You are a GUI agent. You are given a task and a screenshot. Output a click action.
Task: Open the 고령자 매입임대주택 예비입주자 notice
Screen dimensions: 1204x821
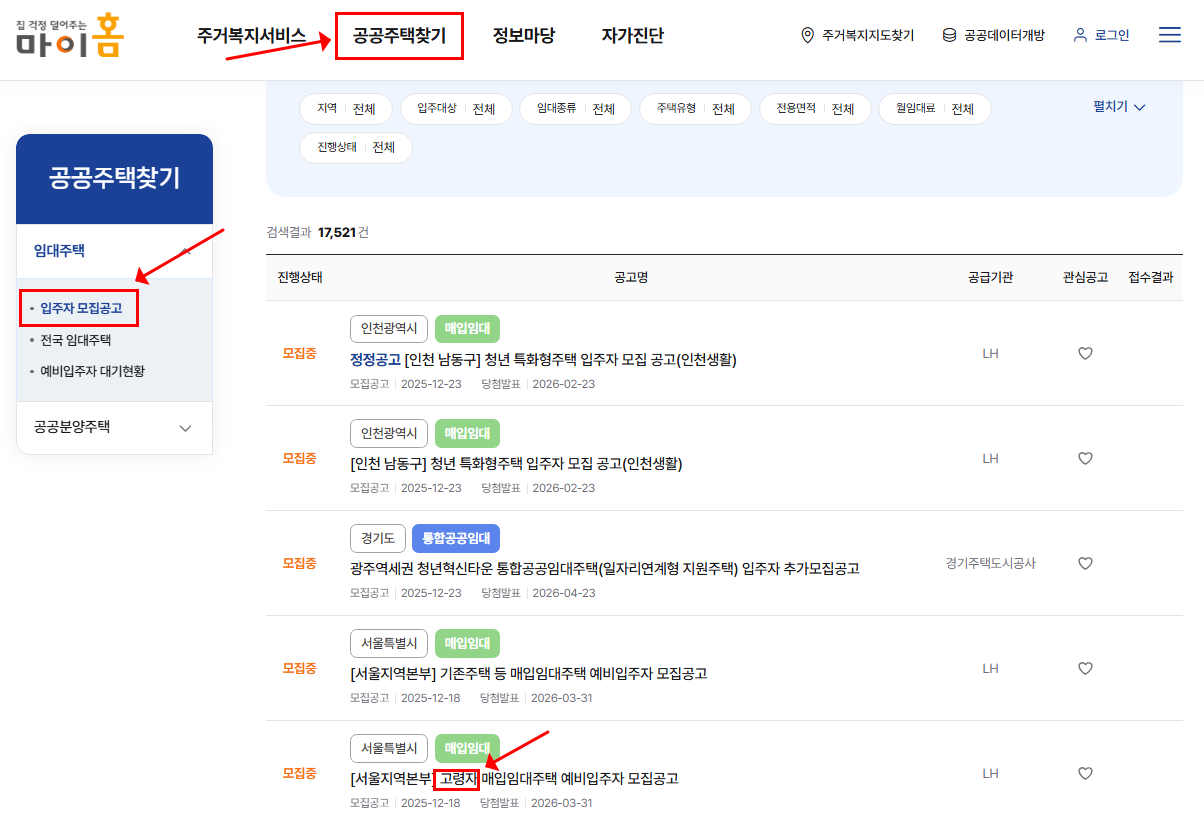click(514, 779)
